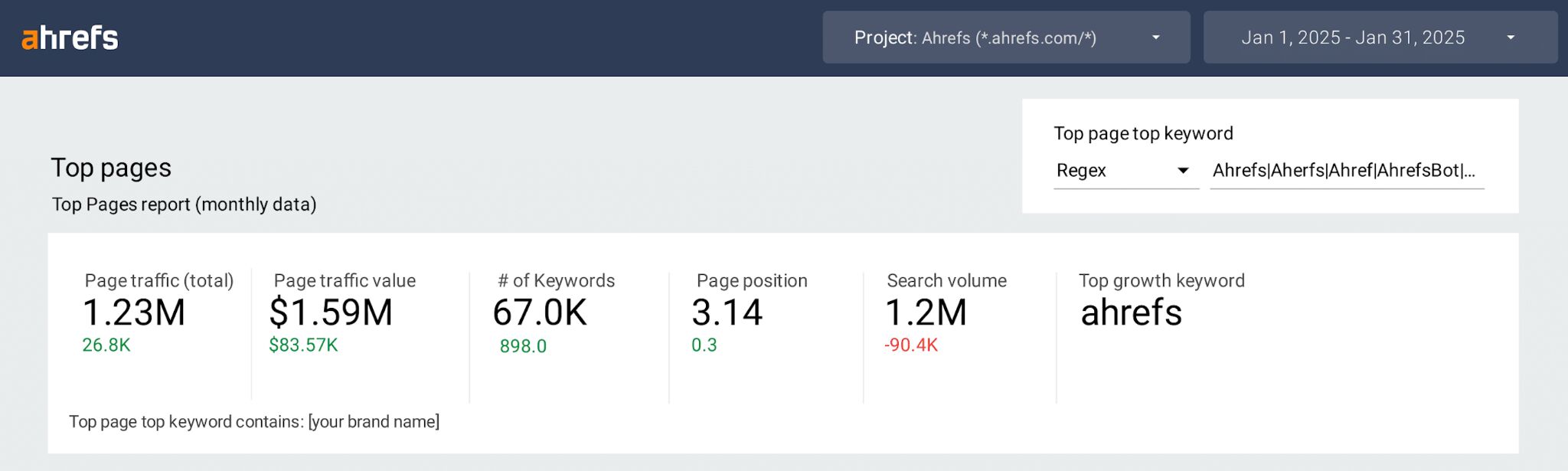Image resolution: width=1568 pixels, height=471 pixels.
Task: Click the $1.59M traffic value figure
Action: pyautogui.click(x=331, y=312)
